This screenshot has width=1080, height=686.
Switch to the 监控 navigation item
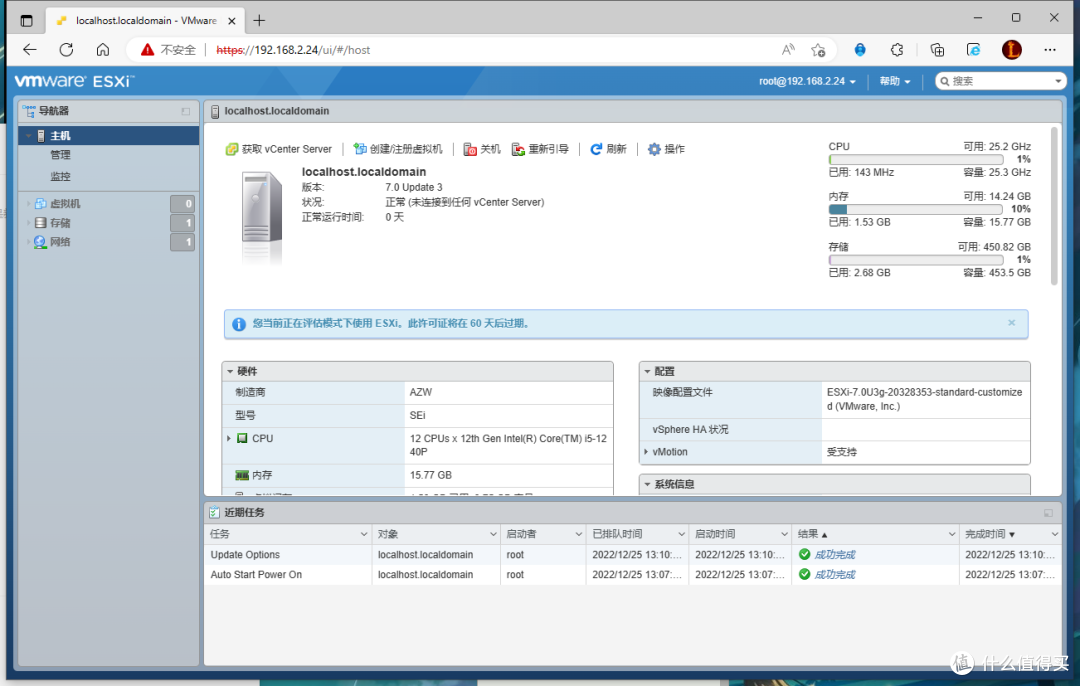pos(62,175)
